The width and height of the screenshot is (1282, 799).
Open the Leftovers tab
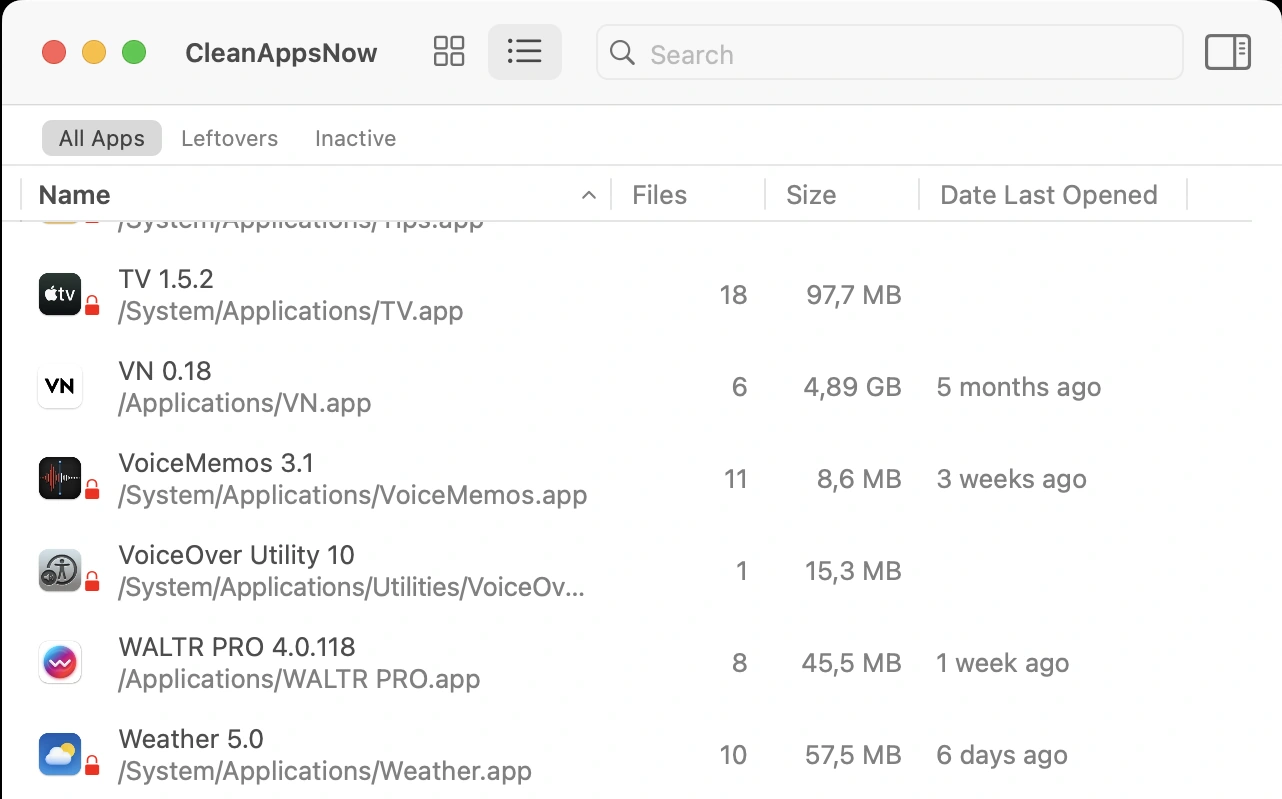tap(230, 138)
